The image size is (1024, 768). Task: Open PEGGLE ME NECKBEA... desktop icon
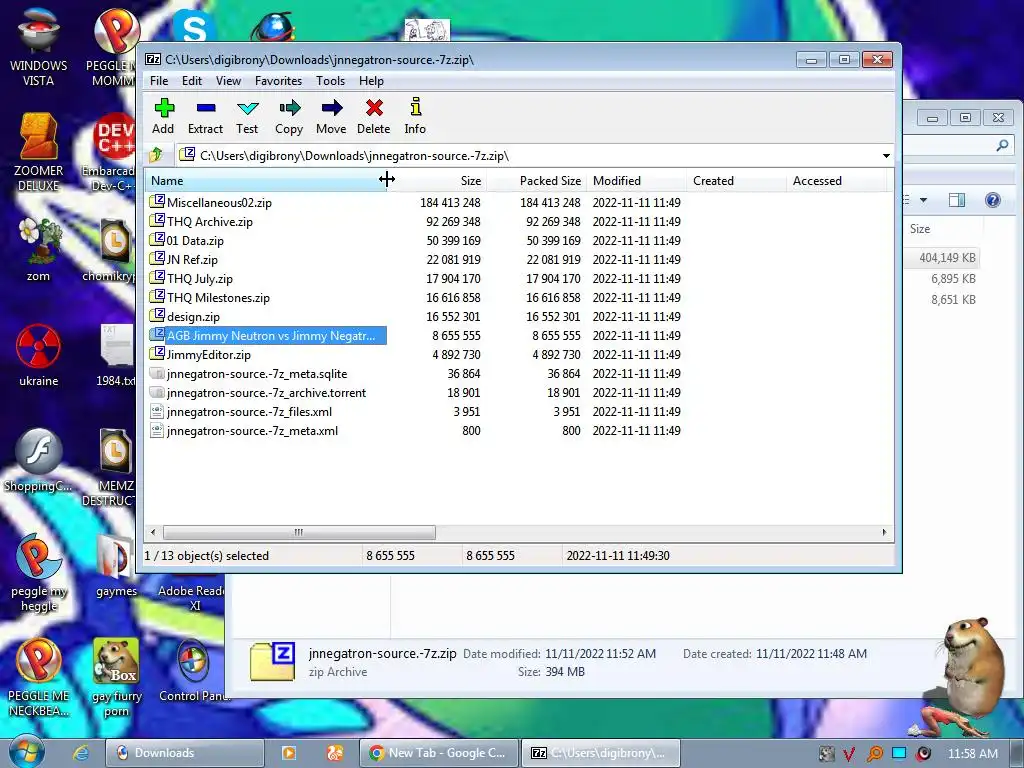point(39,677)
